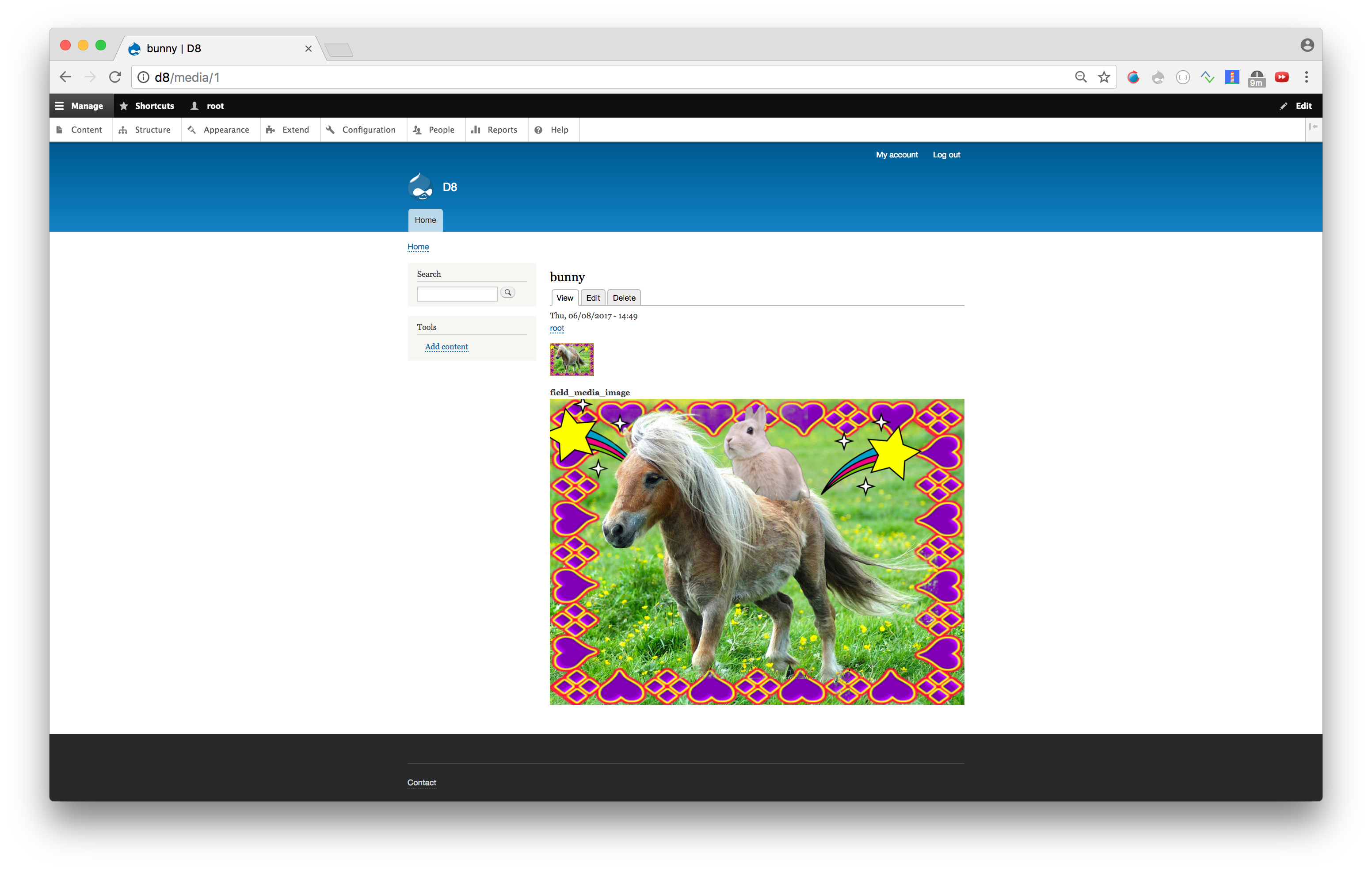This screenshot has height=872, width=1372.
Task: Reload the page with the refresh icon
Action: coord(115,77)
